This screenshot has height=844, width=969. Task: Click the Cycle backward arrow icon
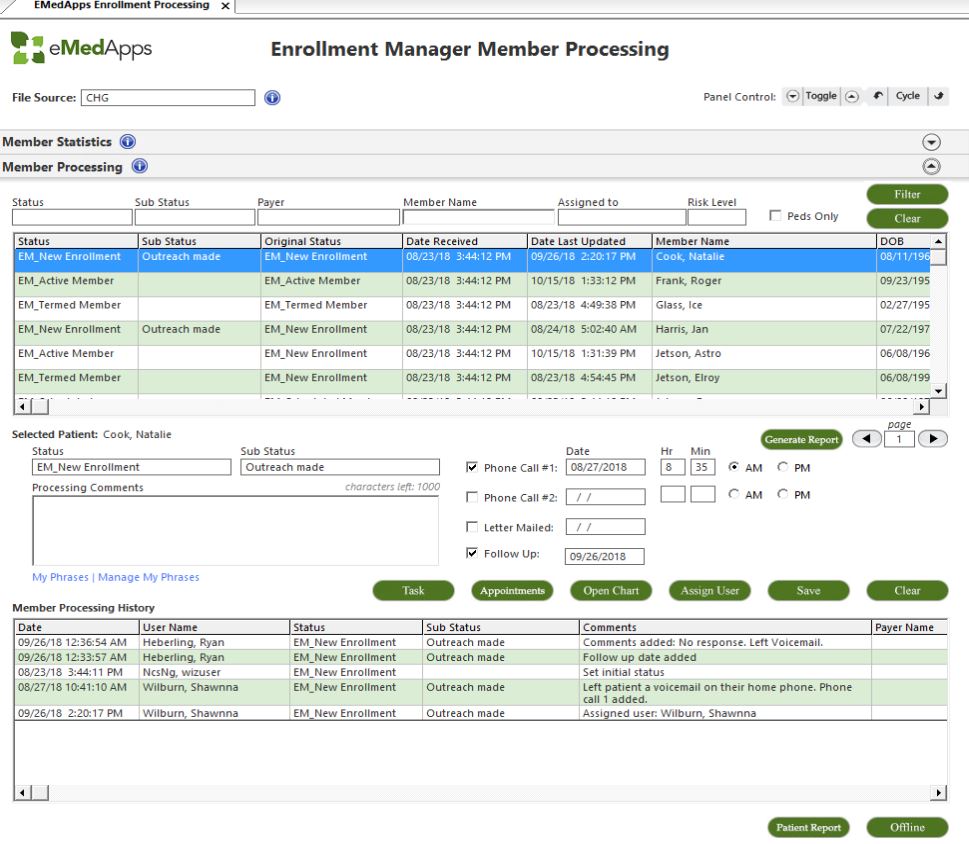coord(878,96)
